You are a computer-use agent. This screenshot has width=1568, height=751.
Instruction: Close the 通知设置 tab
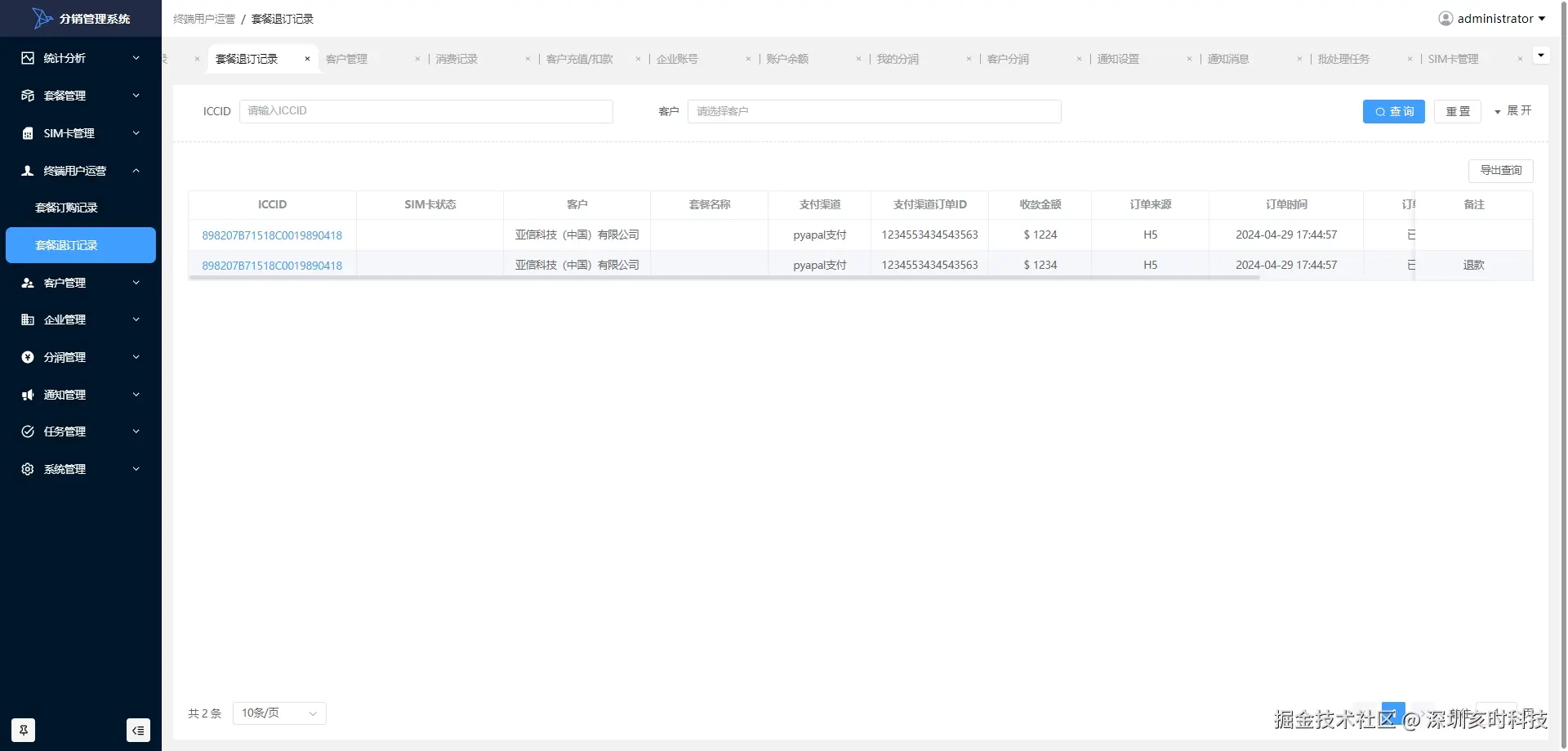(1189, 59)
